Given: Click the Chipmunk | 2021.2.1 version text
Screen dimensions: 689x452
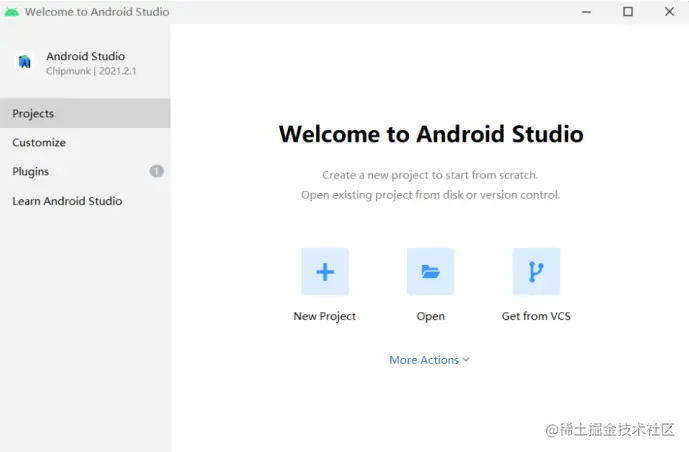Looking at the screenshot, I should (x=91, y=71).
